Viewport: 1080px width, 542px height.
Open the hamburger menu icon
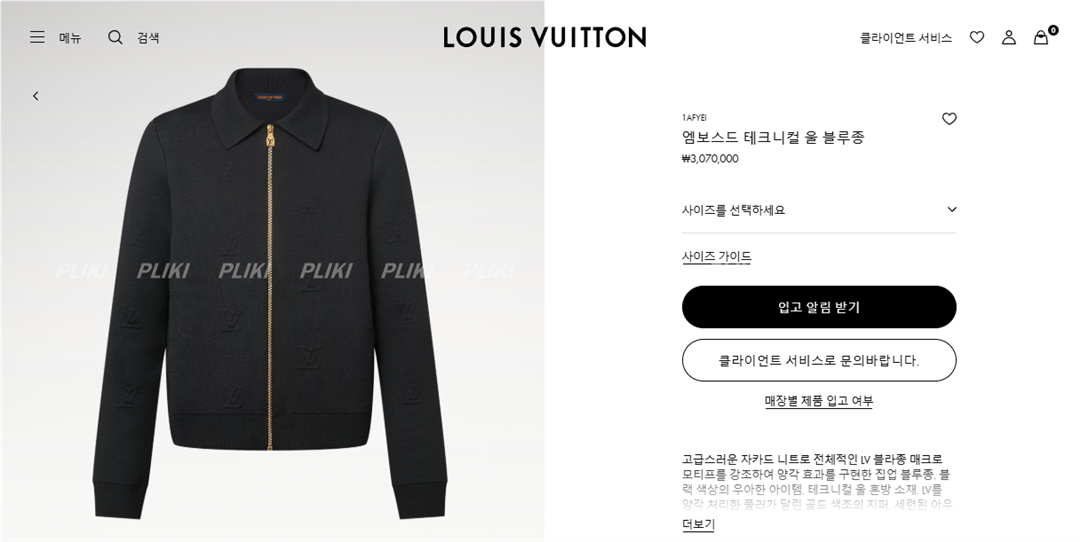pos(37,37)
